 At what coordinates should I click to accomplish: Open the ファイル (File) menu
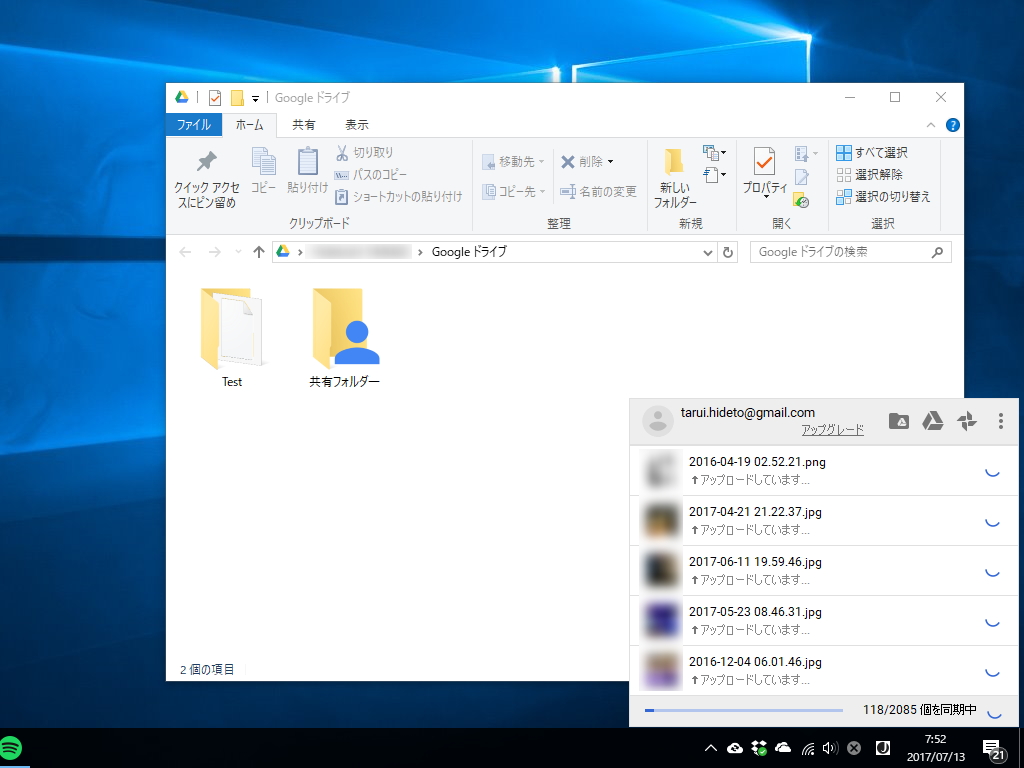click(193, 124)
